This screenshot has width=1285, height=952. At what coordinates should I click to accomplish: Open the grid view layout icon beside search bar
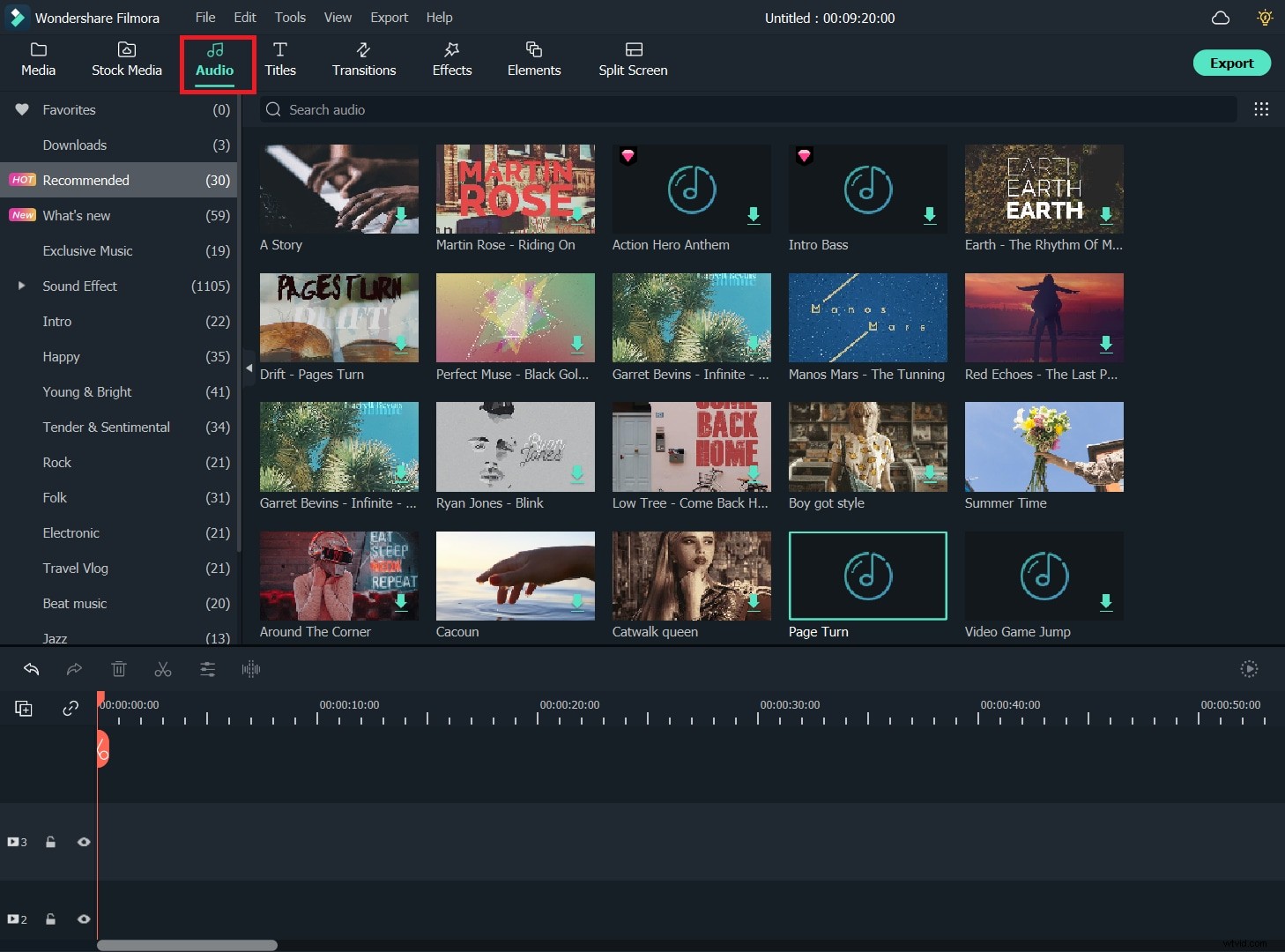pyautogui.click(x=1261, y=109)
